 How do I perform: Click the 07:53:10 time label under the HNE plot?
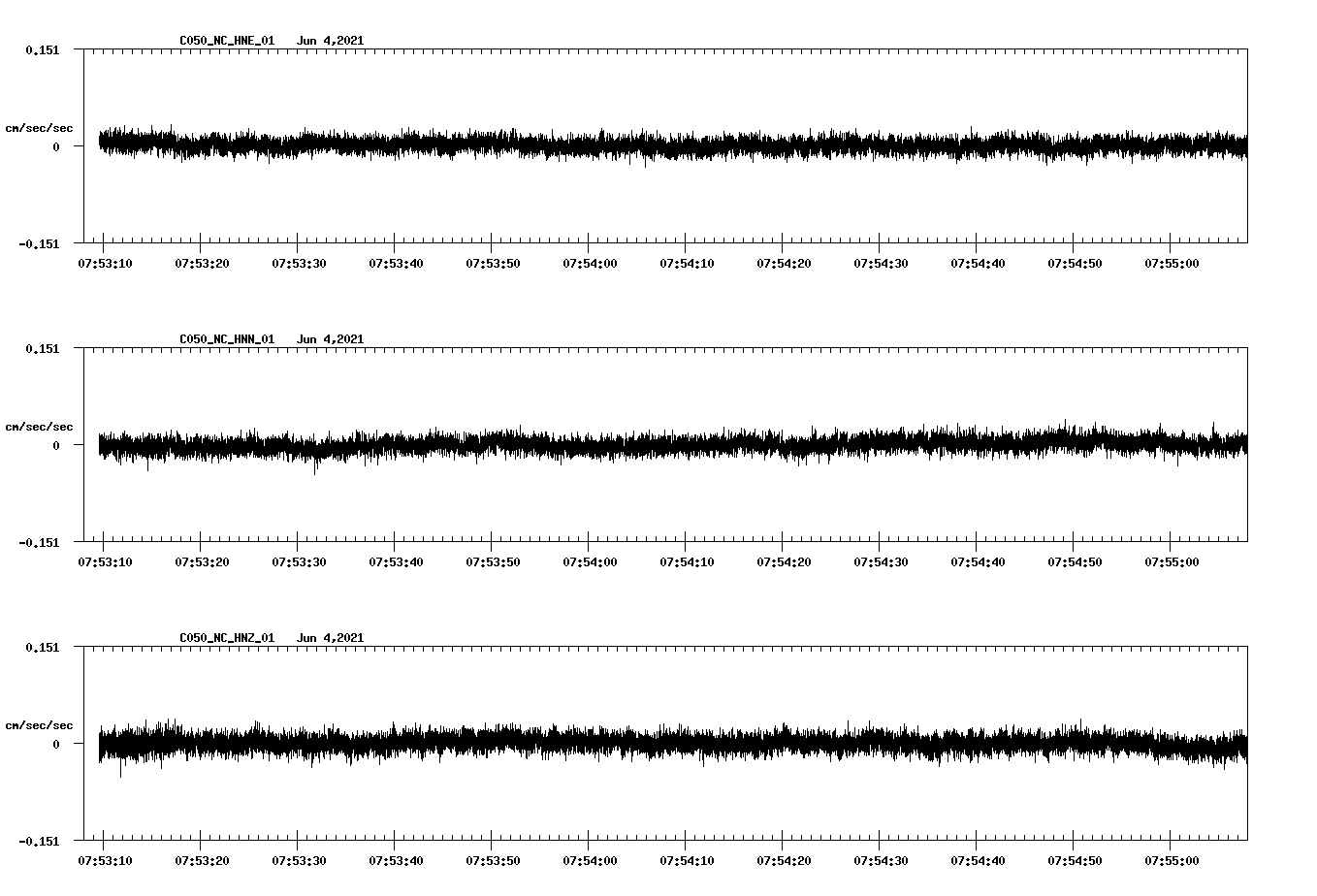(105, 264)
